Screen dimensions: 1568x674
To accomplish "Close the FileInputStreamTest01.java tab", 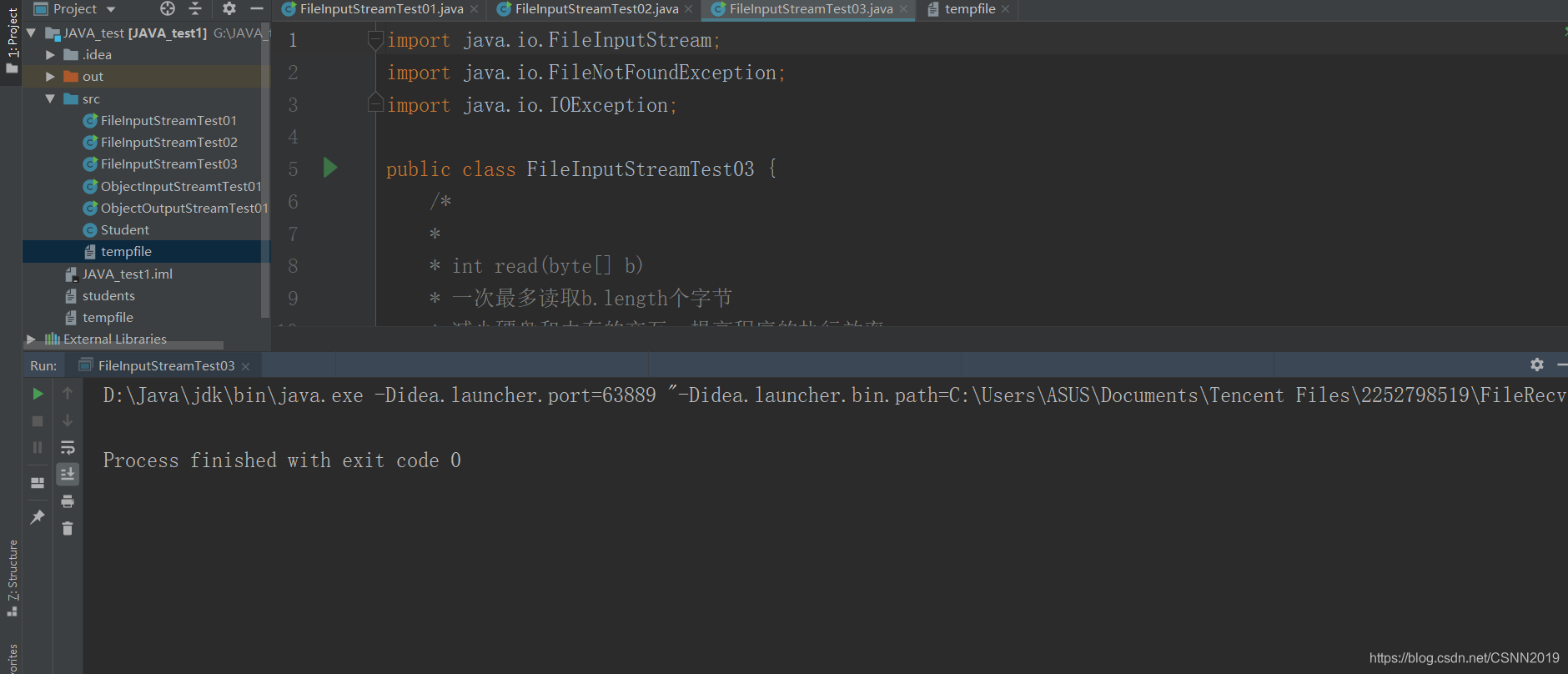I will click(475, 9).
